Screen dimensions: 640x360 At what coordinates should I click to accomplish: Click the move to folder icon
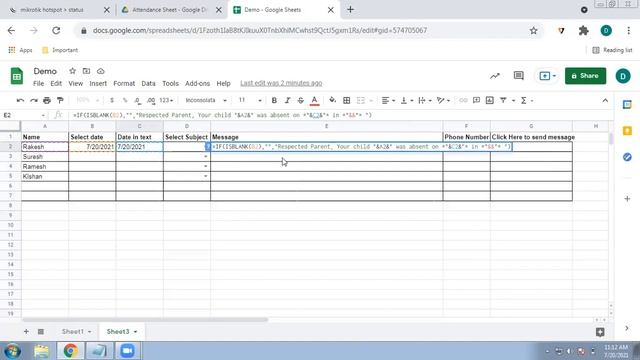click(86, 71)
